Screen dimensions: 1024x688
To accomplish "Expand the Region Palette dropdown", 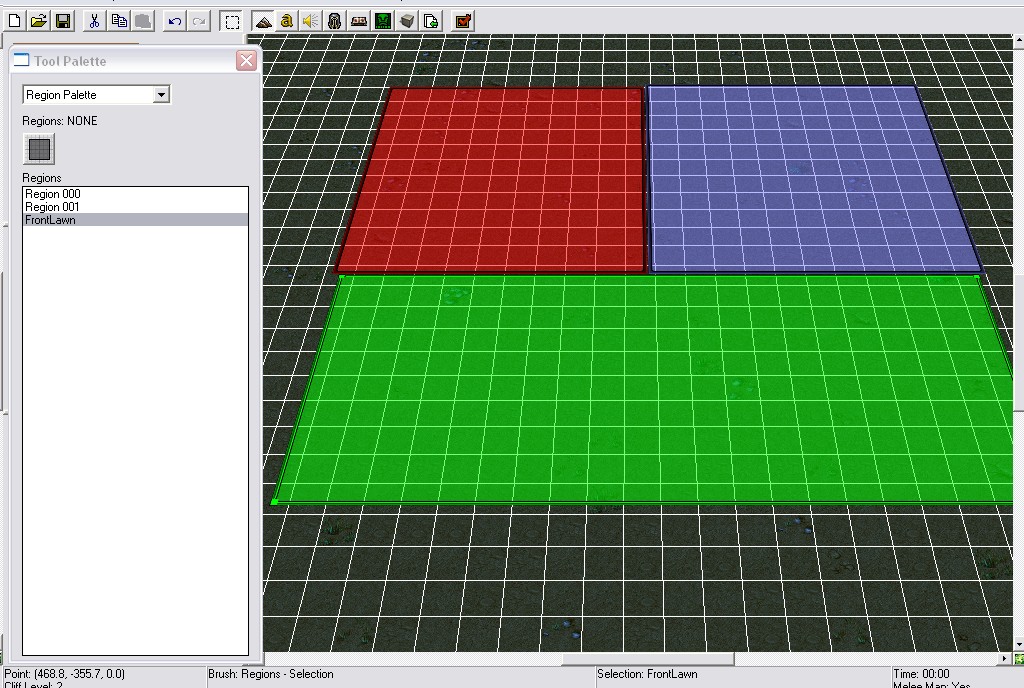I will point(161,95).
